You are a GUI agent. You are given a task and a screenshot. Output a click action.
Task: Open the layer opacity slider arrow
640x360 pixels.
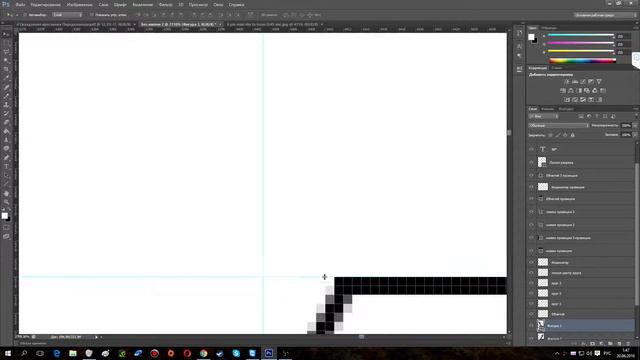635,126
